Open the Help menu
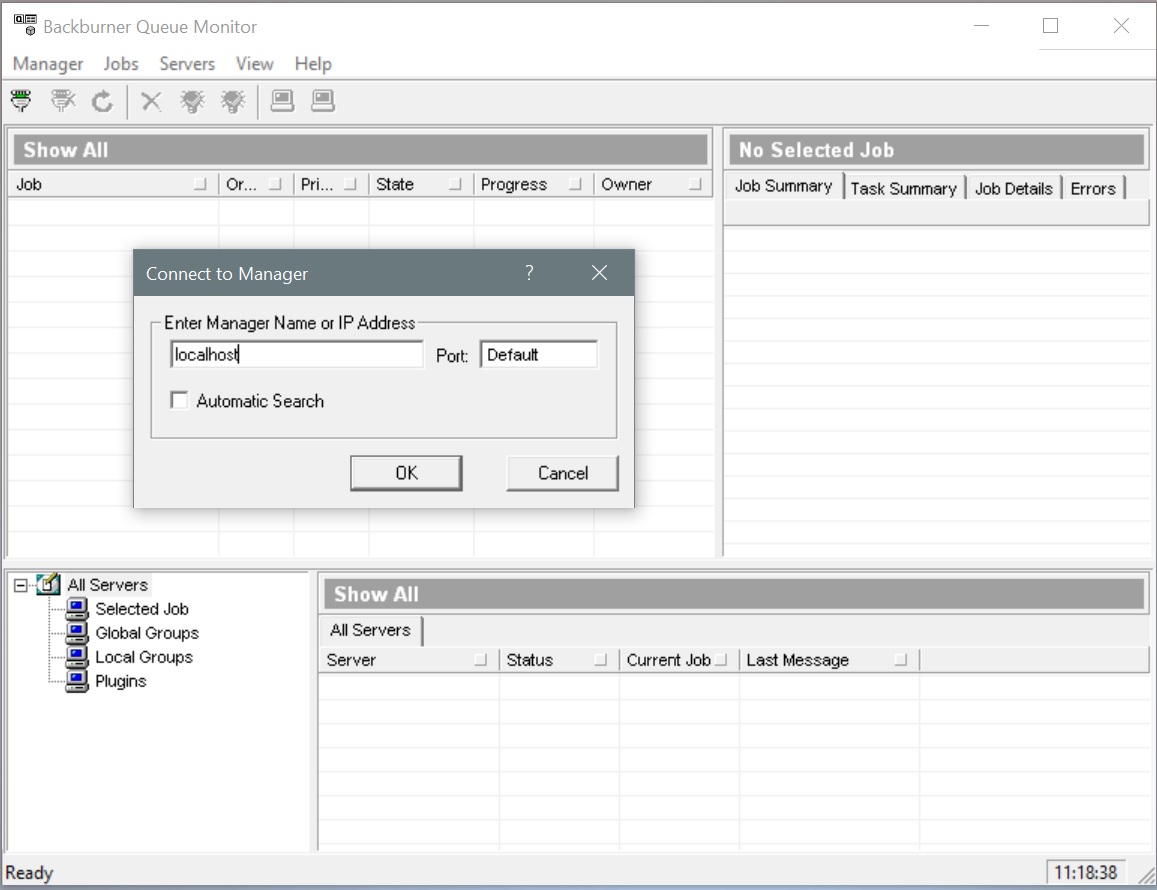The width and height of the screenshot is (1157, 890). (314, 64)
